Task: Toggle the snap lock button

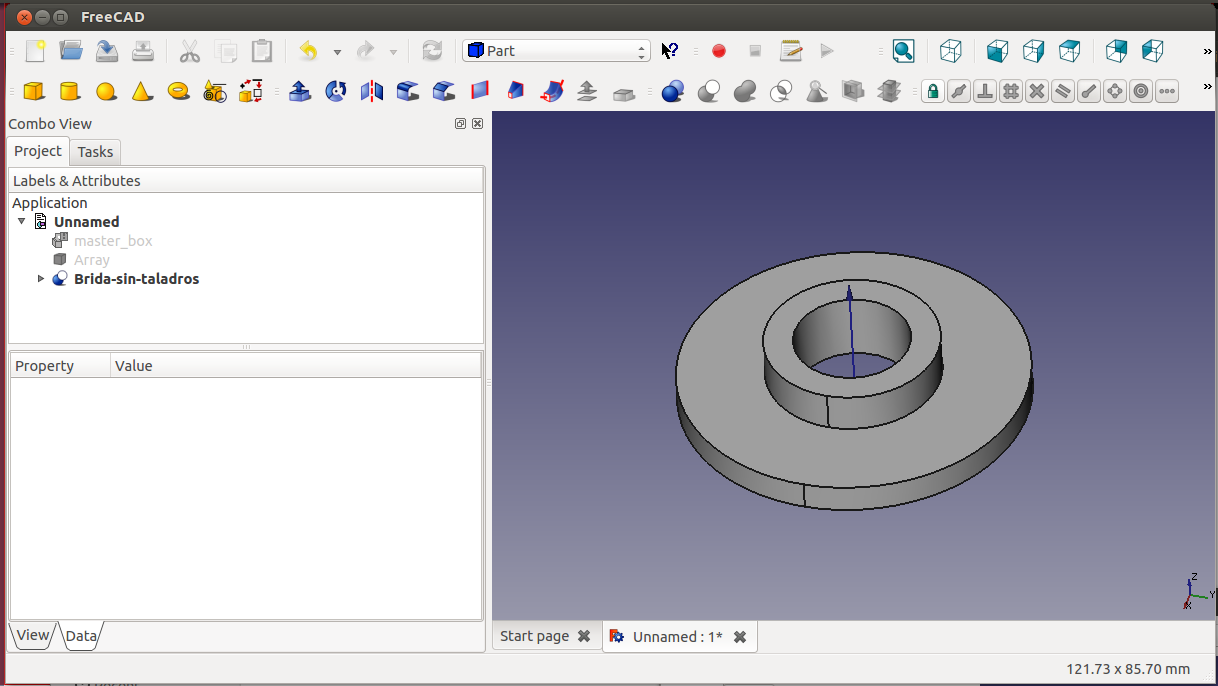Action: 932,91
